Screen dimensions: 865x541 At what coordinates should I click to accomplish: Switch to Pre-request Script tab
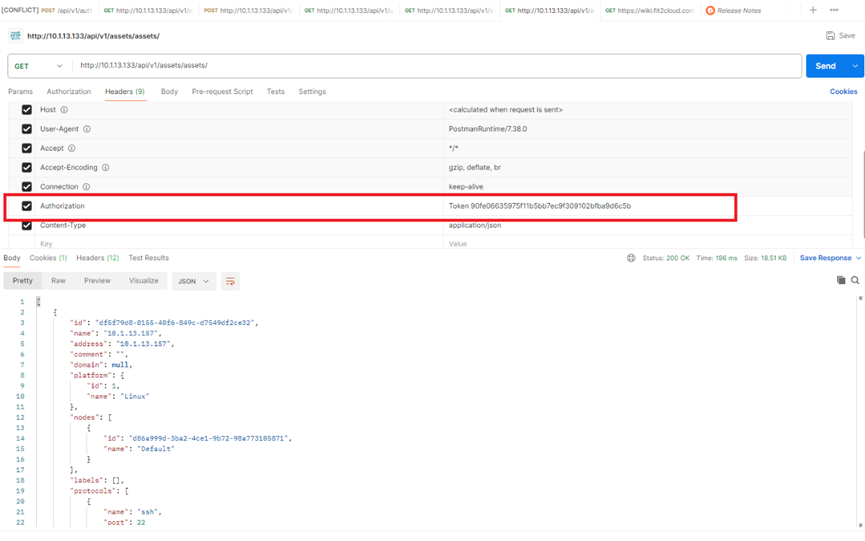pos(222,92)
